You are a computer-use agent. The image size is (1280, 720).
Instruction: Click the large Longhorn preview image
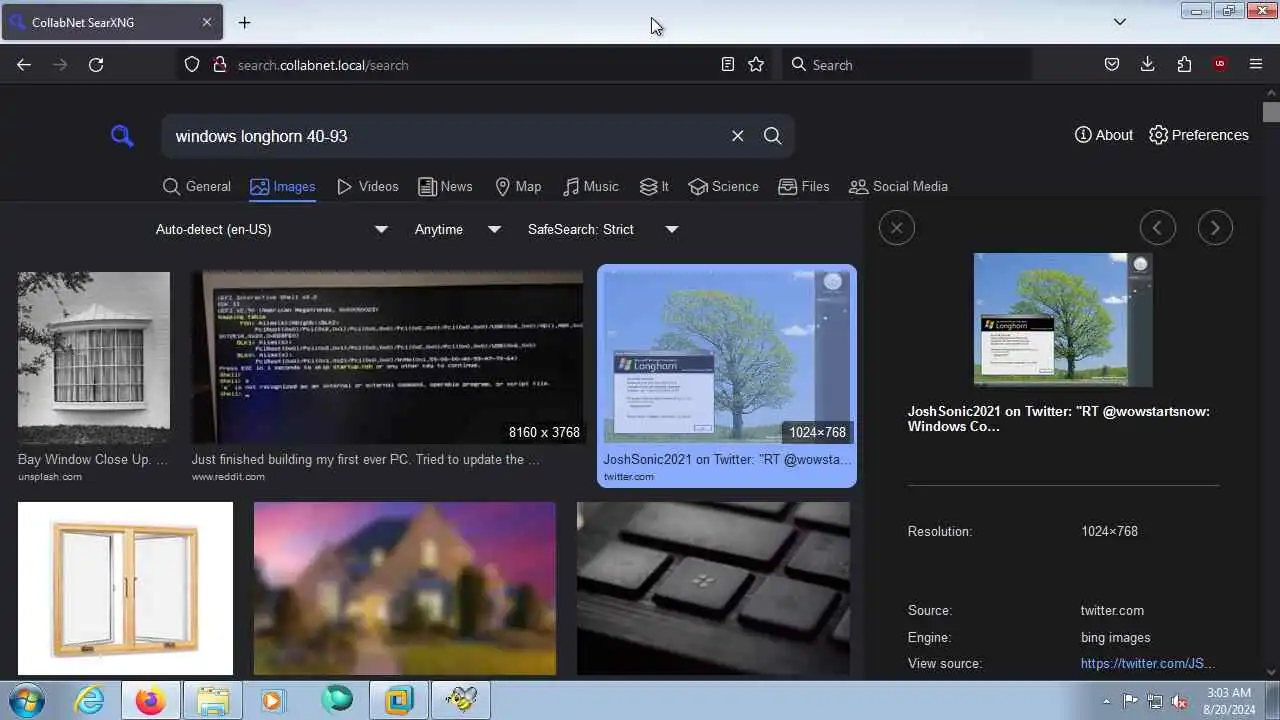pyautogui.click(x=1063, y=319)
